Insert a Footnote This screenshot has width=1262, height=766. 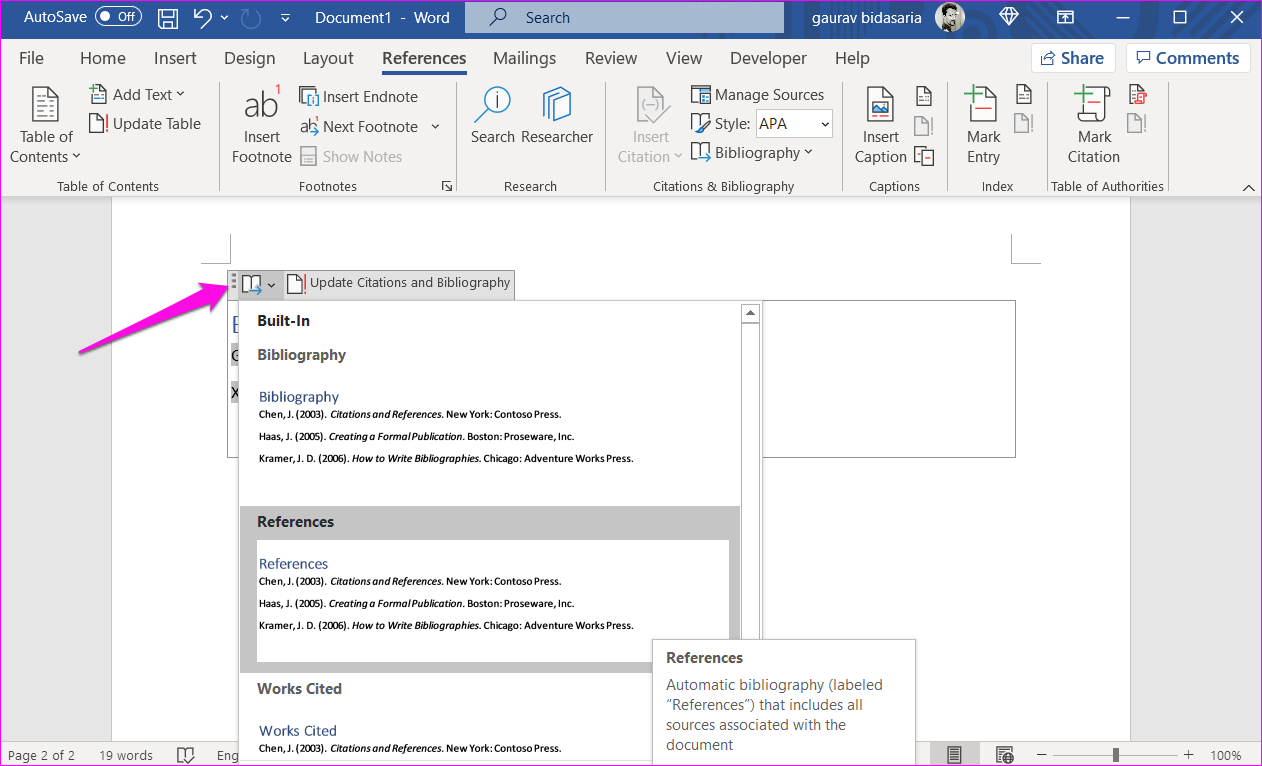pos(262,125)
